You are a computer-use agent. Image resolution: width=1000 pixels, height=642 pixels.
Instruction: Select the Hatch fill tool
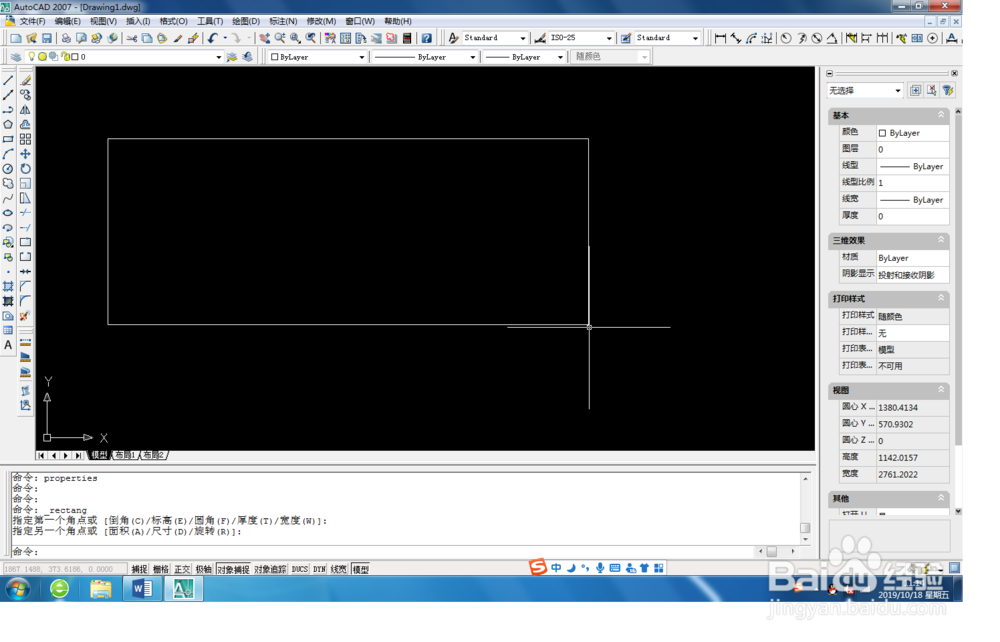(8, 286)
